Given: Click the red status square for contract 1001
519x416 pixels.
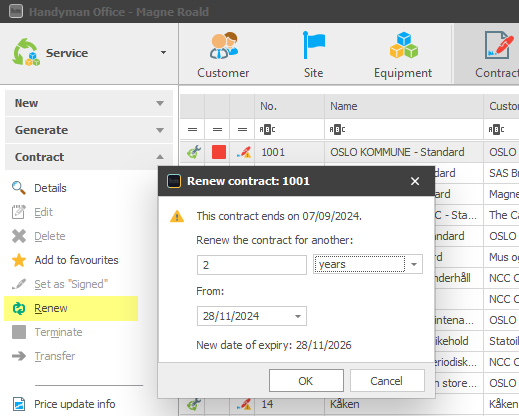Looking at the screenshot, I should (219, 152).
